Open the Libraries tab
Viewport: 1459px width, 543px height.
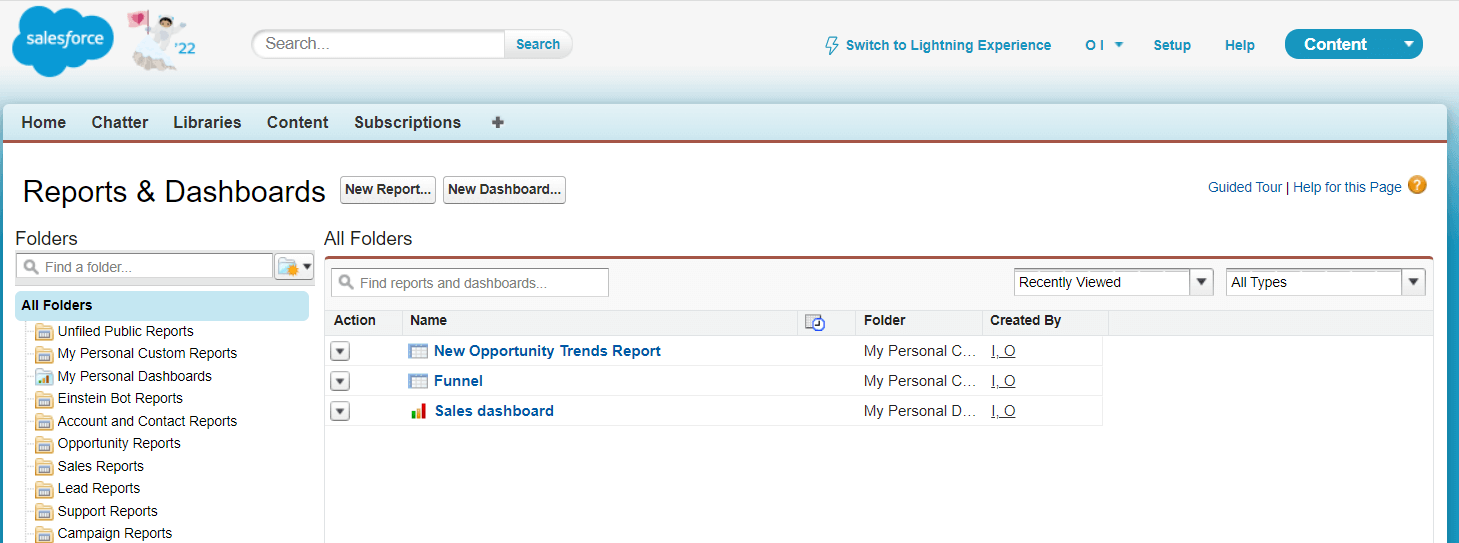(x=207, y=122)
